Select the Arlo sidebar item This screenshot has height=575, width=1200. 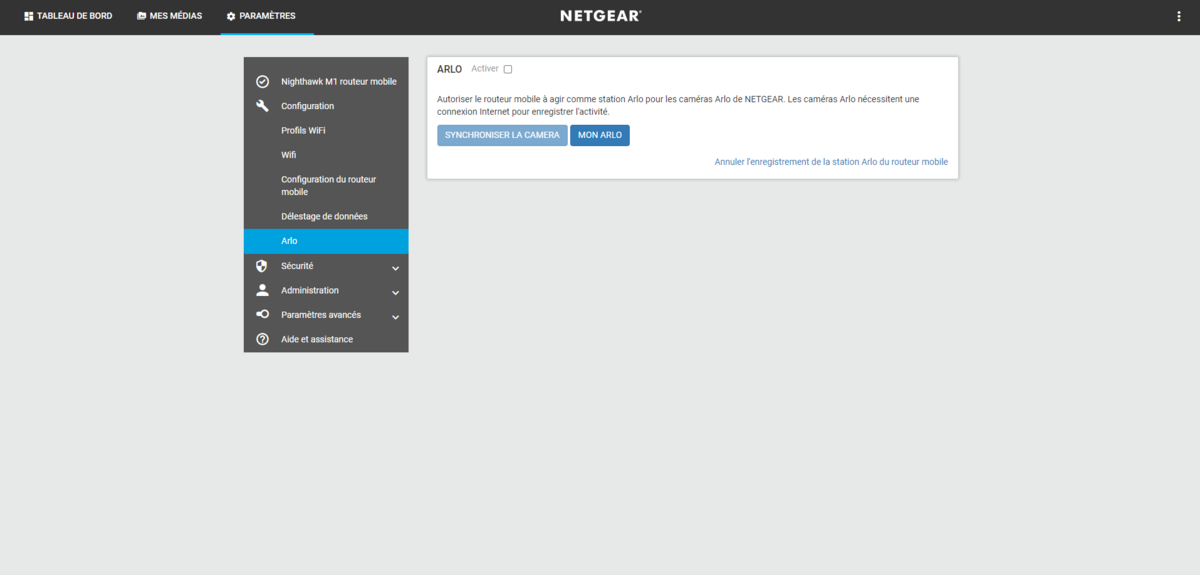[x=326, y=241]
